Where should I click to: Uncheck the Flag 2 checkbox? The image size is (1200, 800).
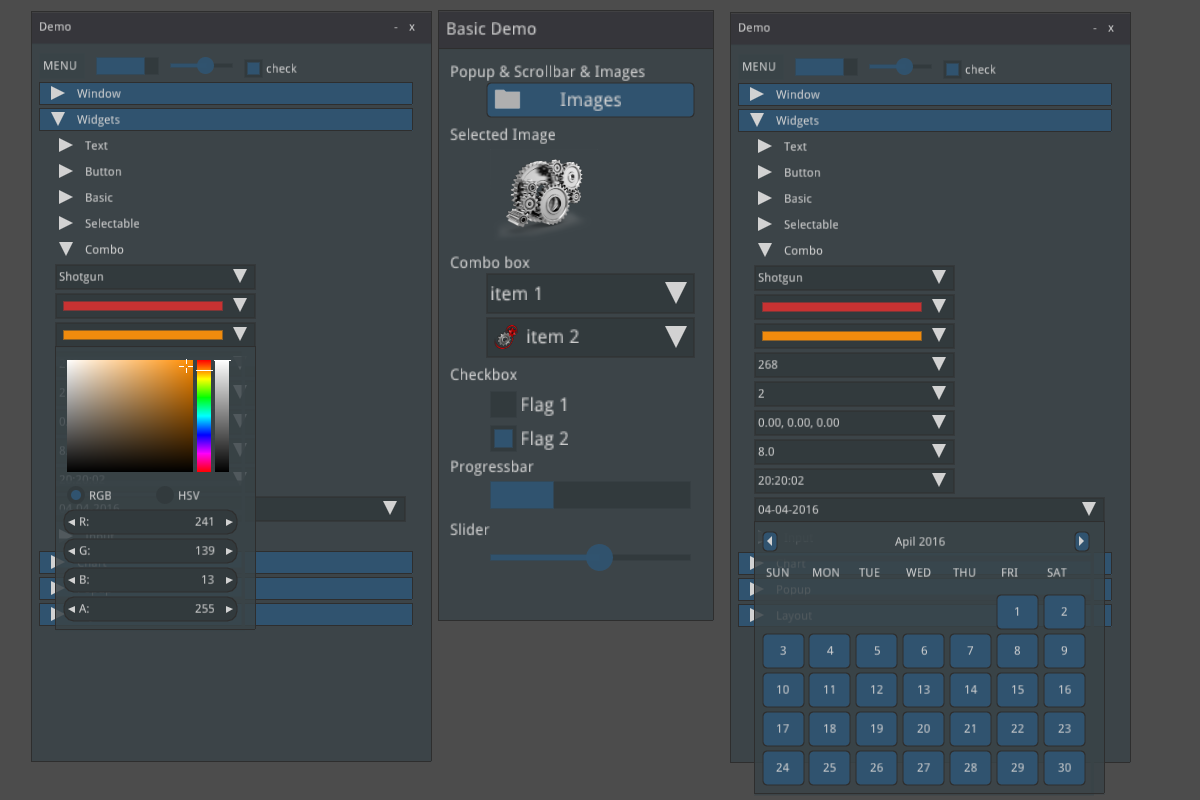[503, 439]
